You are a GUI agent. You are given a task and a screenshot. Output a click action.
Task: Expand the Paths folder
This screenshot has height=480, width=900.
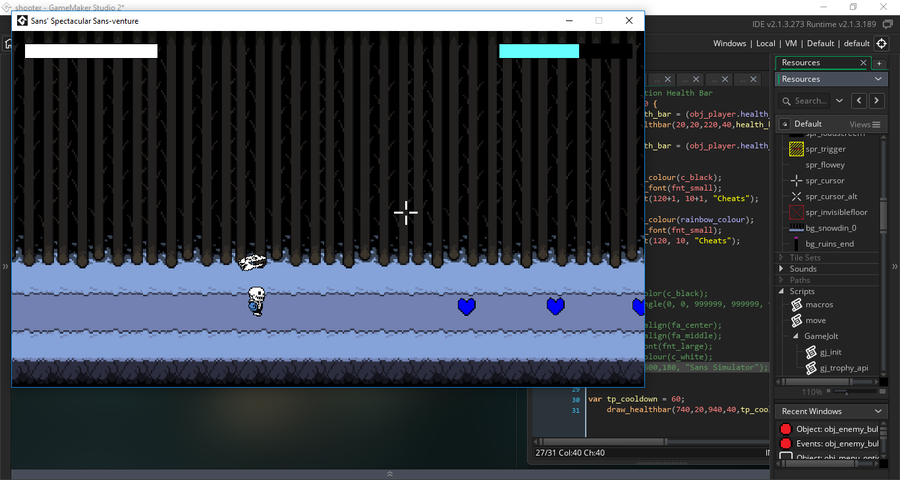pyautogui.click(x=781, y=280)
